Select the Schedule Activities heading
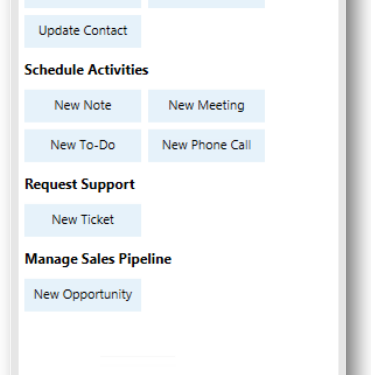 point(86,70)
